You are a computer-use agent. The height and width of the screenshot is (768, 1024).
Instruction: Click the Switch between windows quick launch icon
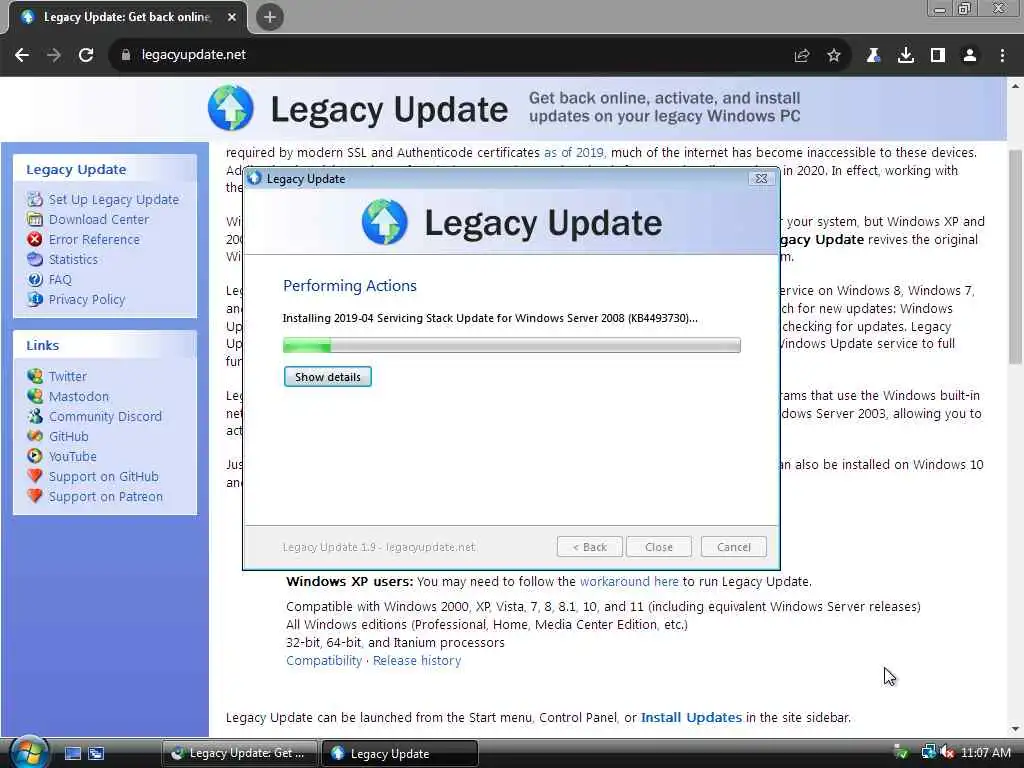click(96, 753)
